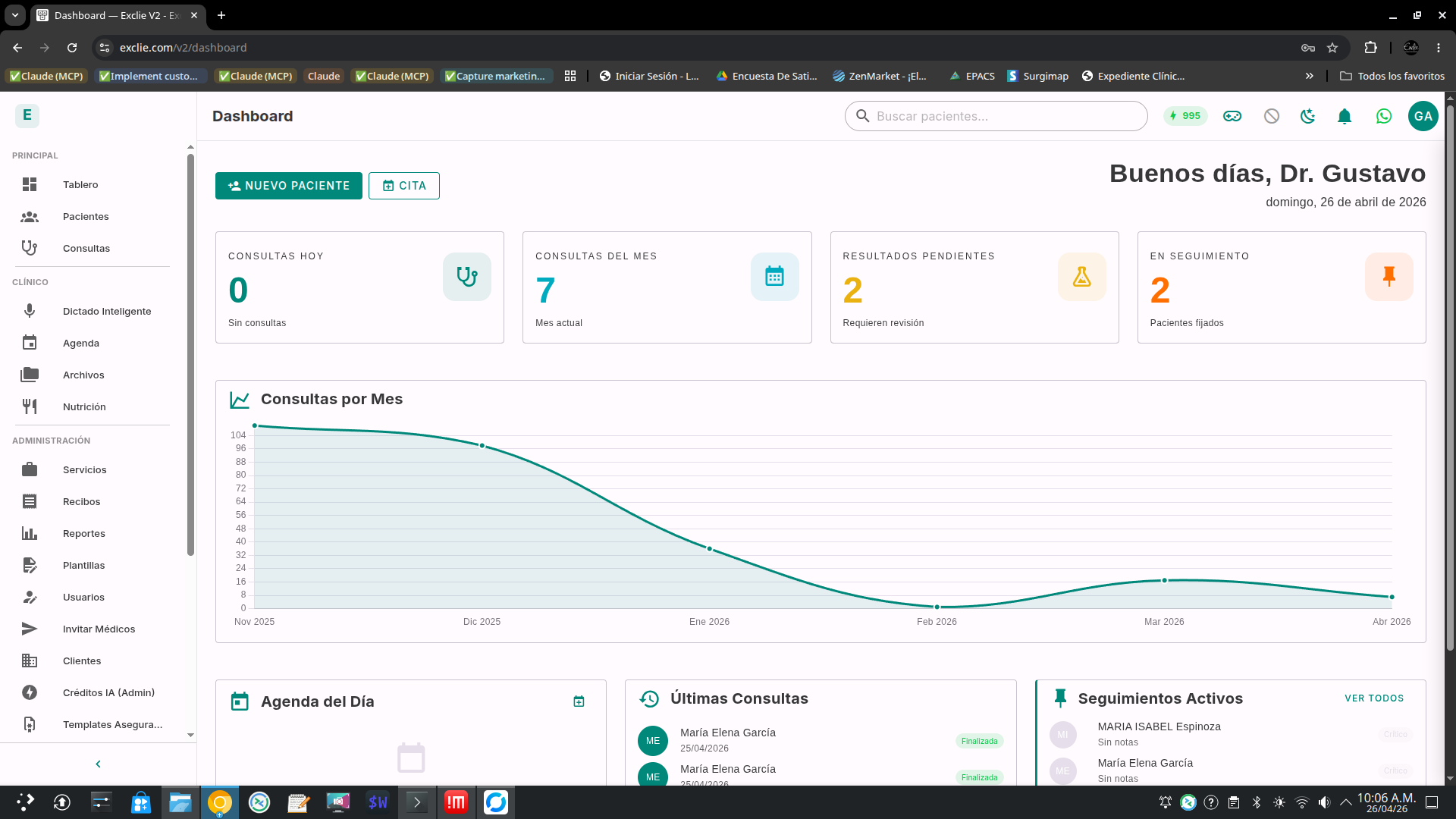Image resolution: width=1456 pixels, height=819 pixels.
Task: Click the Nutrición utensils icon
Action: (x=29, y=406)
